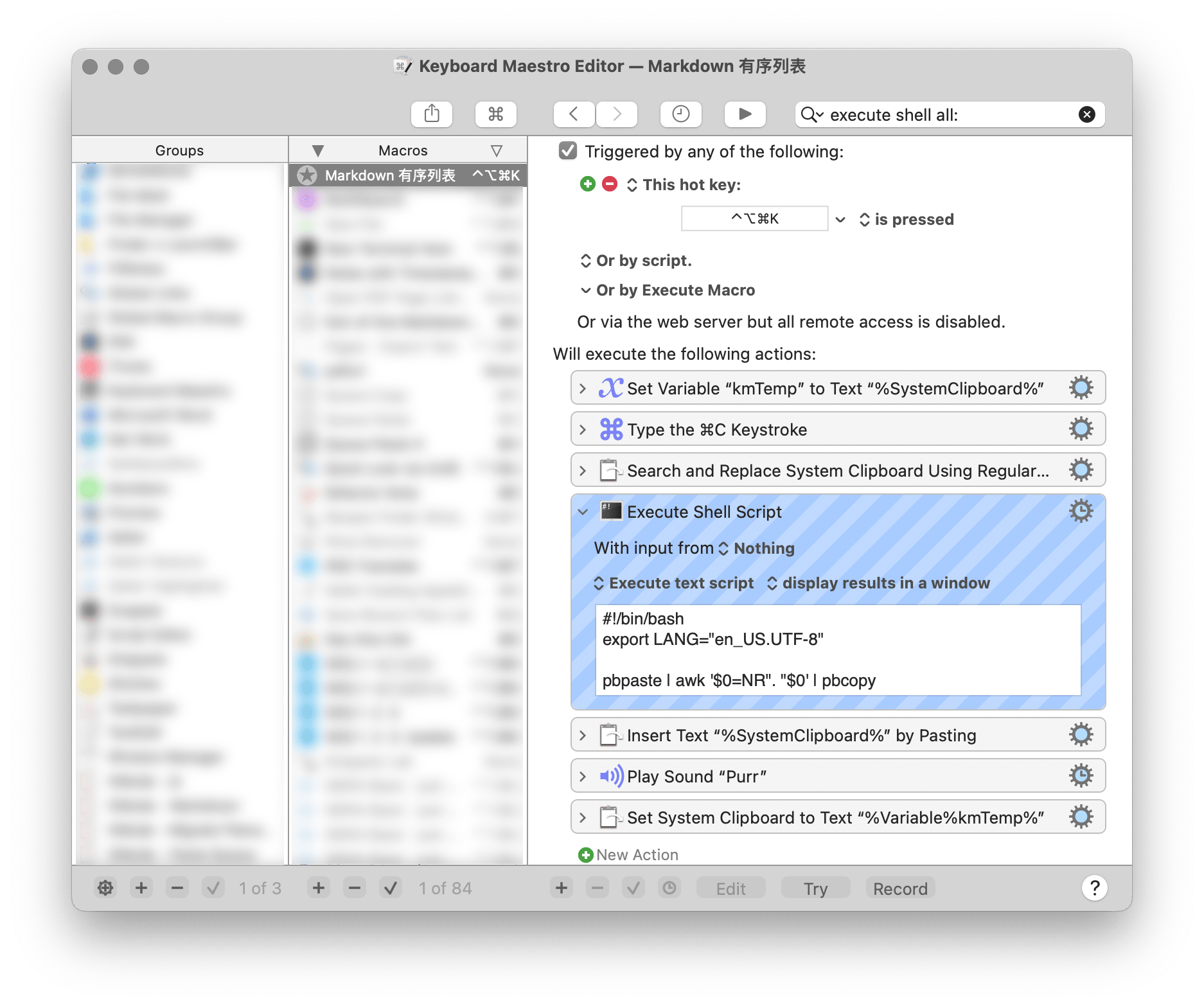Image resolution: width=1204 pixels, height=1006 pixels.
Task: Go back with the left arrow button
Action: click(x=574, y=114)
